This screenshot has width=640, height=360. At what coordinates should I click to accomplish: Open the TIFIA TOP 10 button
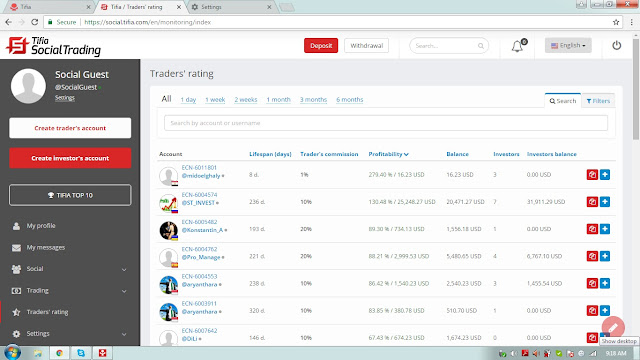coord(70,195)
